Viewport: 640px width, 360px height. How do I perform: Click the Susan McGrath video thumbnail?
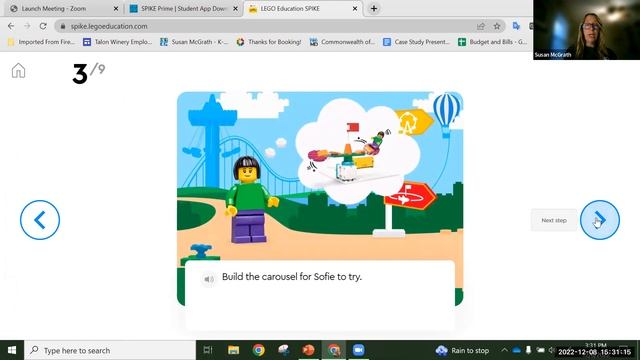pyautogui.click(x=587, y=30)
